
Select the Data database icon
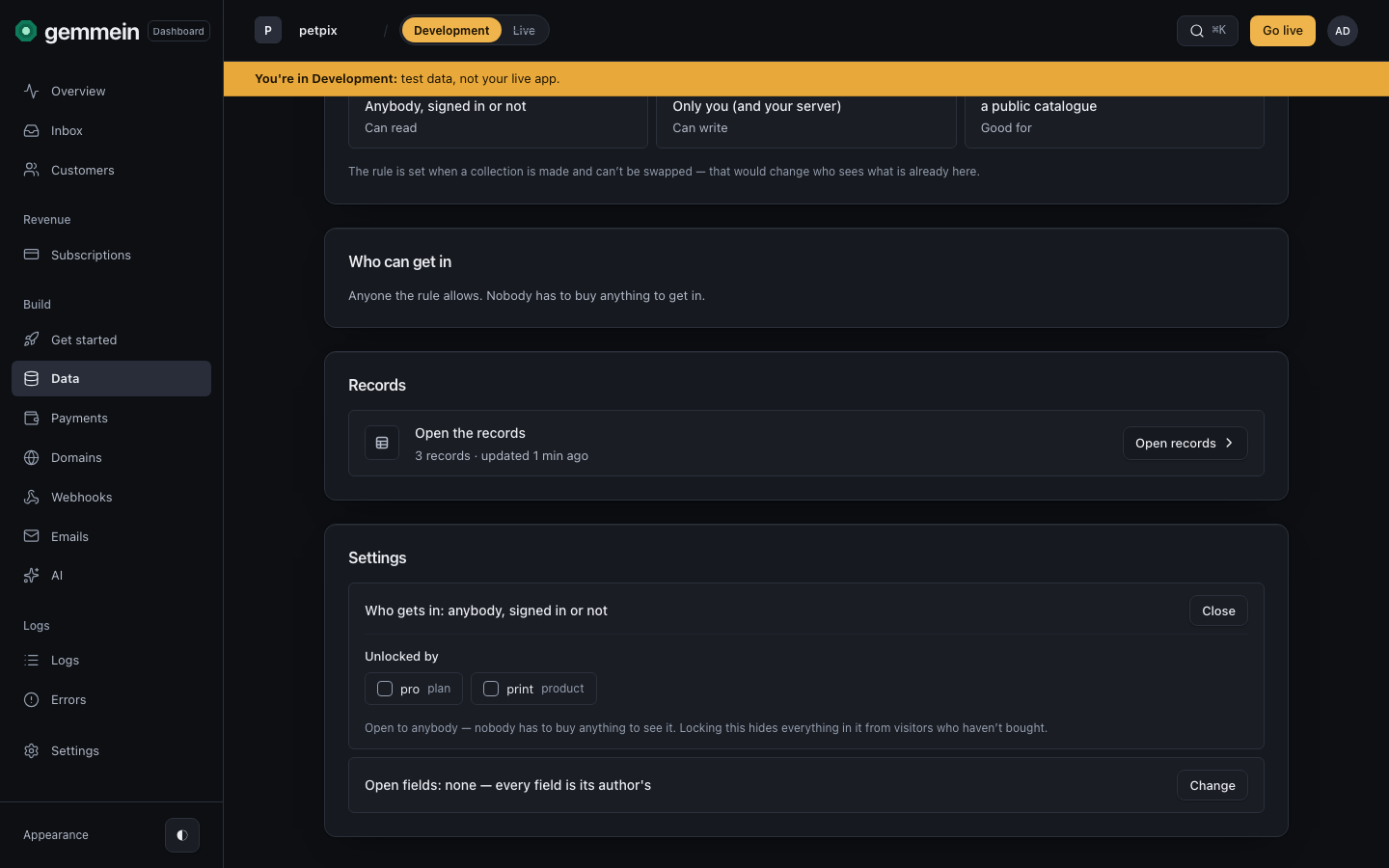(32, 378)
